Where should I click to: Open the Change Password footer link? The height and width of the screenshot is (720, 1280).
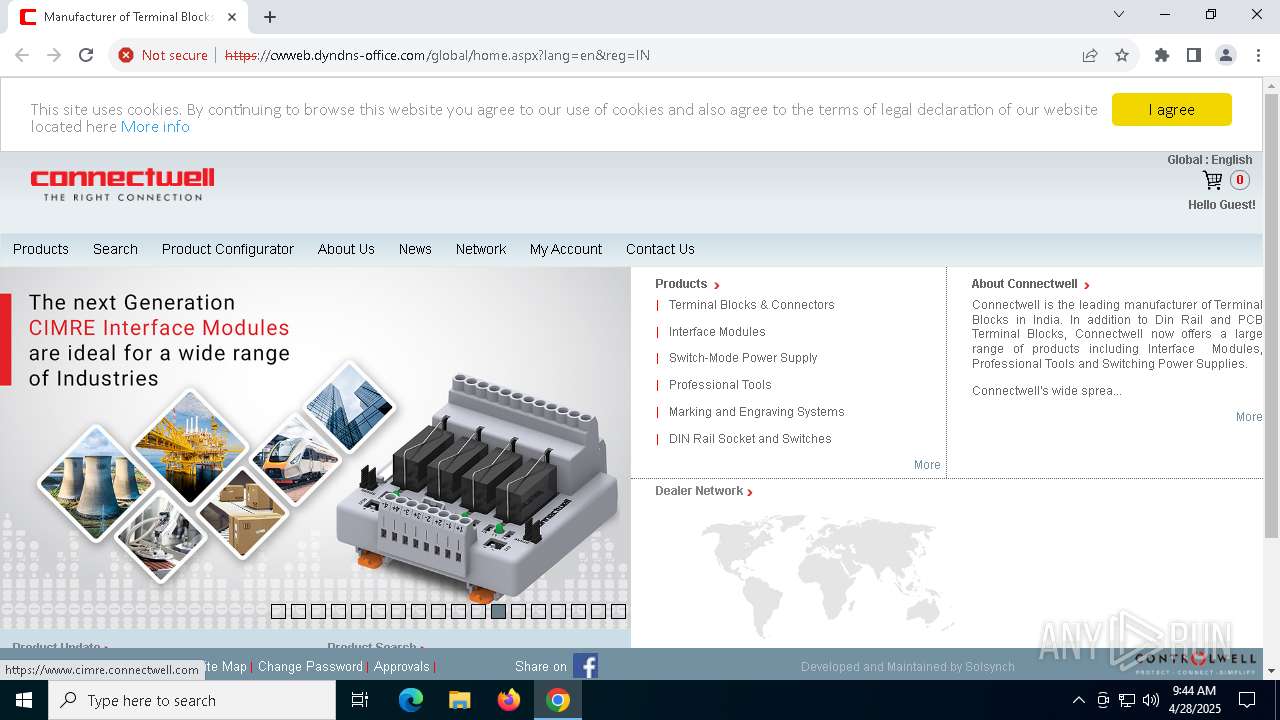coord(310,667)
